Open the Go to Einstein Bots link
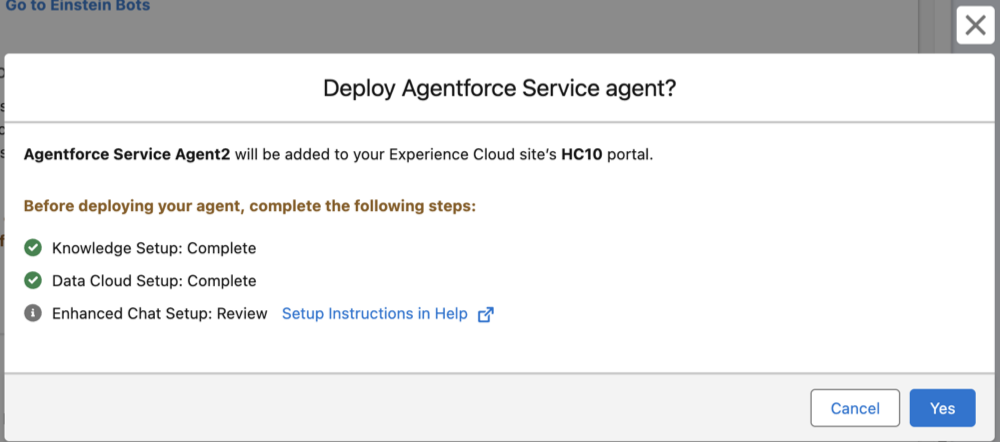 click(78, 6)
